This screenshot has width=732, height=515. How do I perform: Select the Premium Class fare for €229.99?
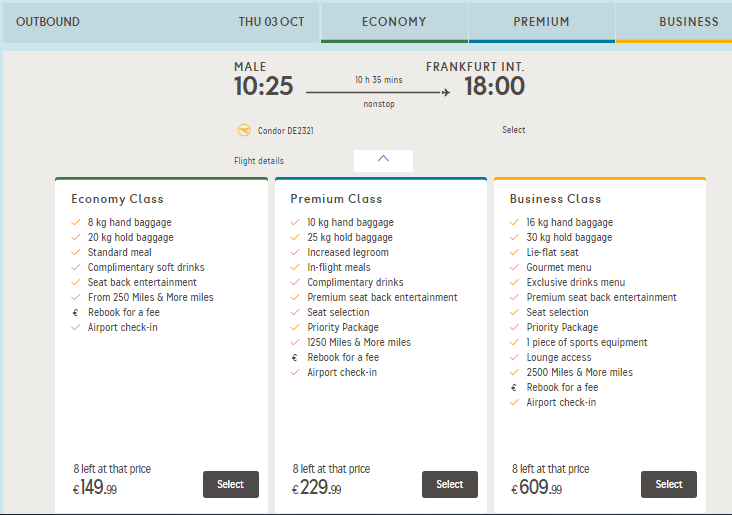tap(450, 484)
